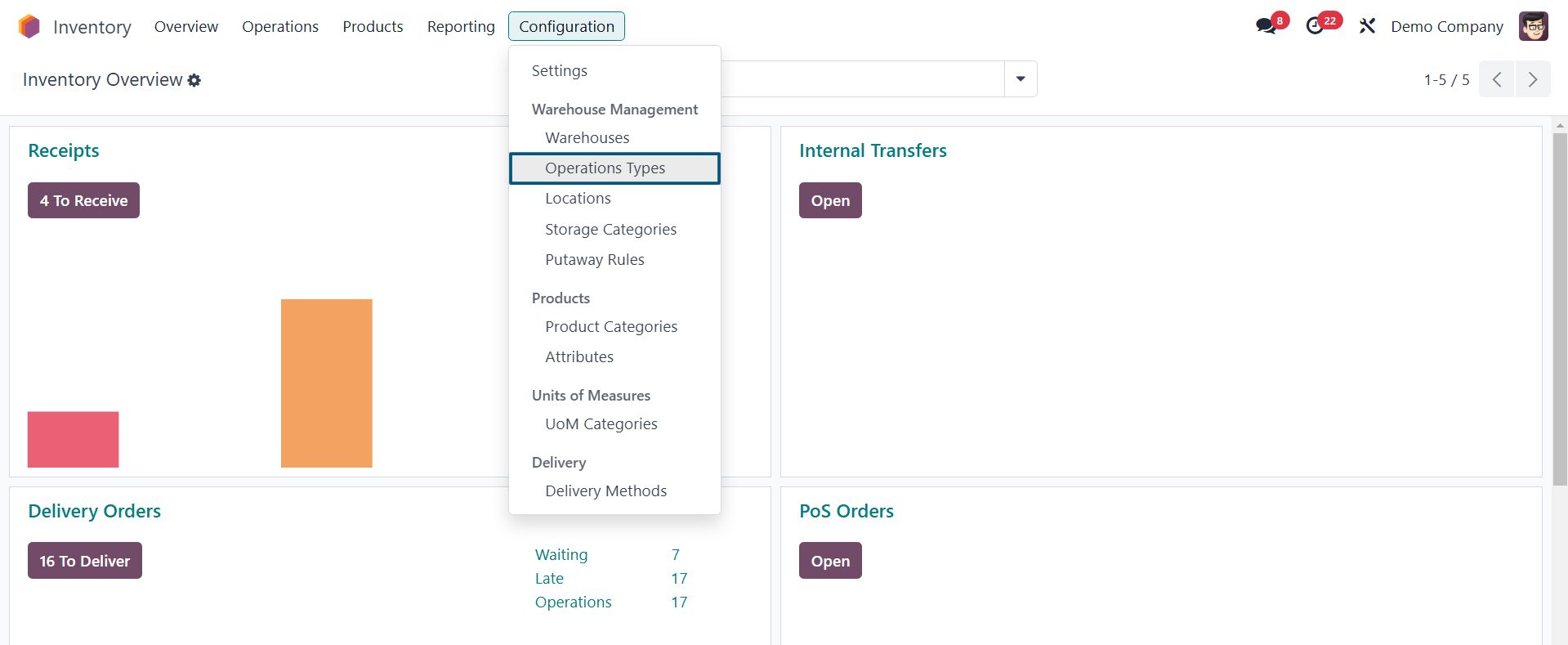Screen dimensions: 1568x645
Task: Open Locations menu entry
Action: point(614,199)
